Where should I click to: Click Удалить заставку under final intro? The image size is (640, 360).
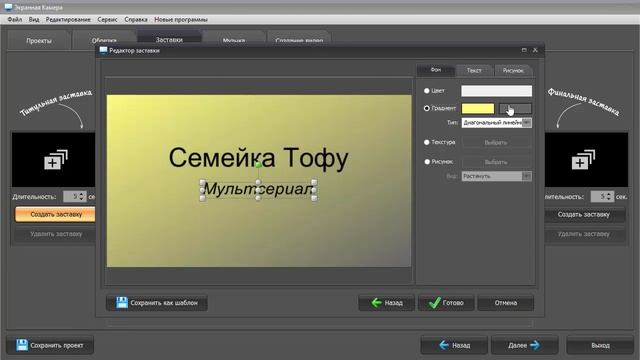pos(584,234)
